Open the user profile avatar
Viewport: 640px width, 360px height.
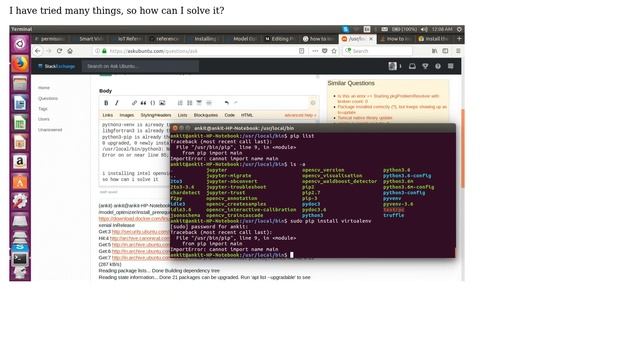tap(393, 66)
